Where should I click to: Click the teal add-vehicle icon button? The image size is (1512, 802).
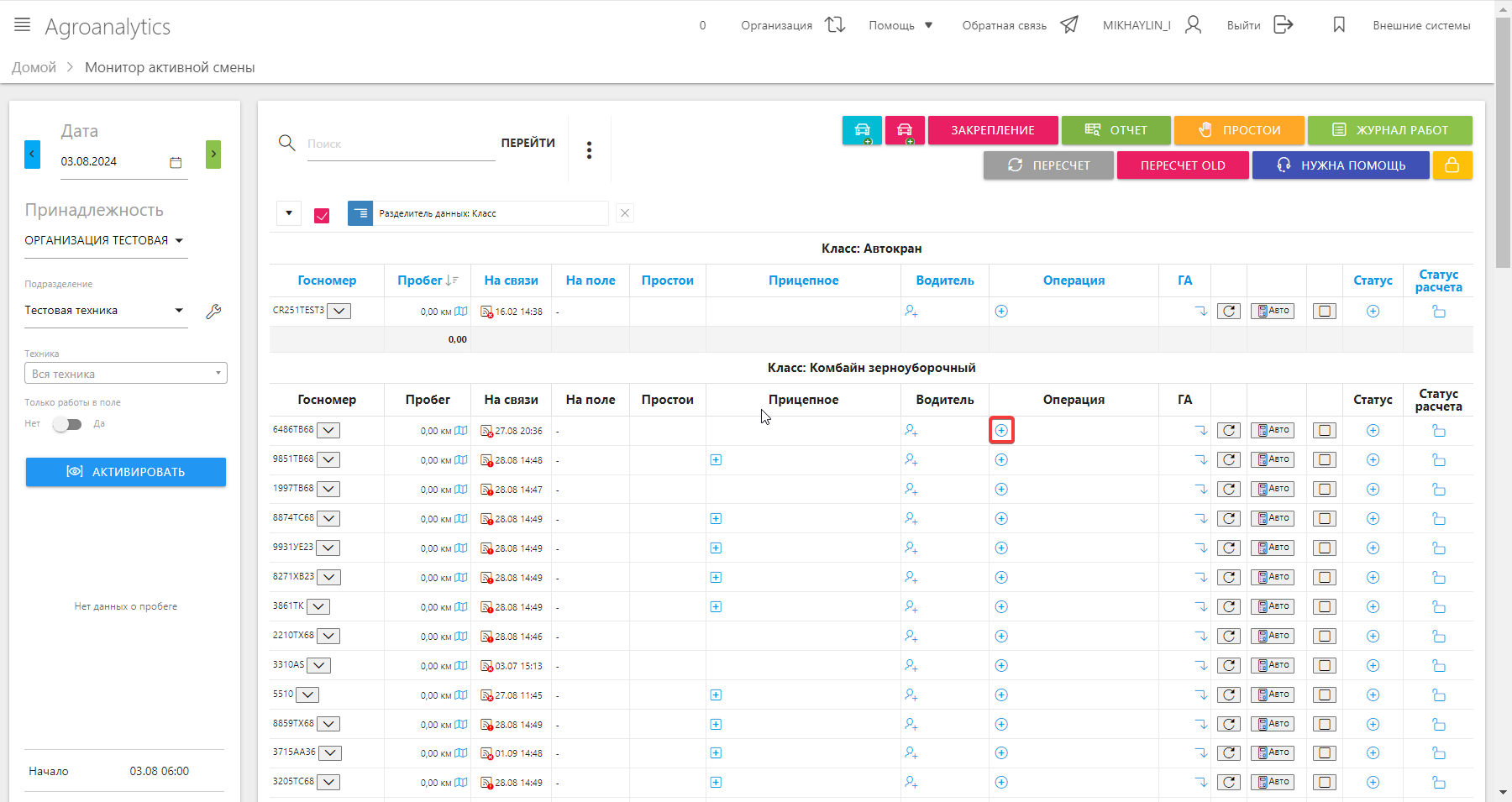point(862,130)
